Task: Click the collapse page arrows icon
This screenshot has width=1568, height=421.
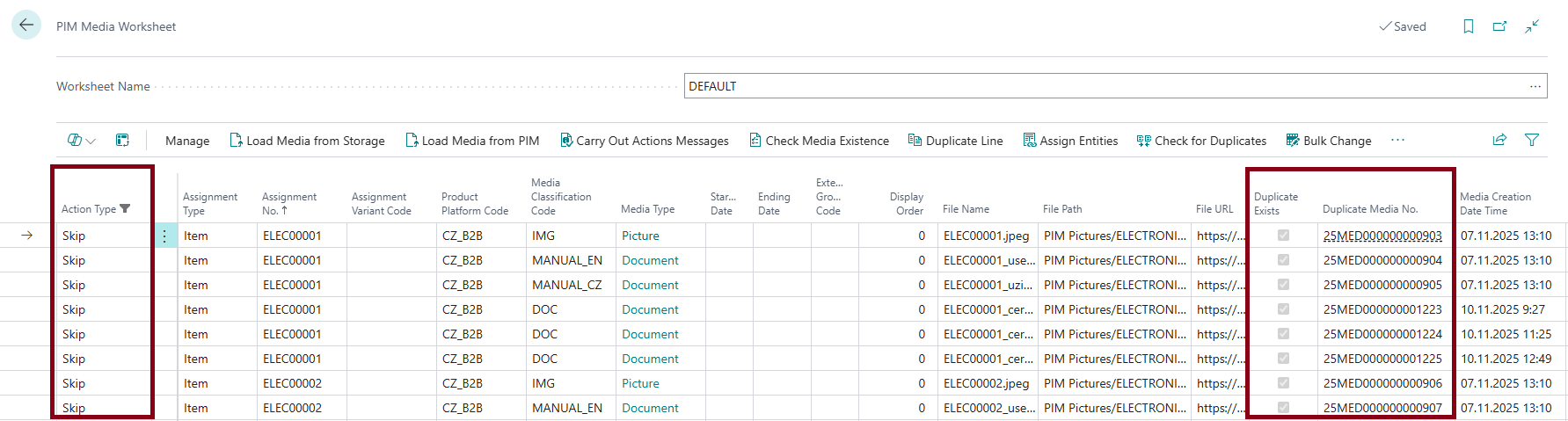Action: point(1532,26)
